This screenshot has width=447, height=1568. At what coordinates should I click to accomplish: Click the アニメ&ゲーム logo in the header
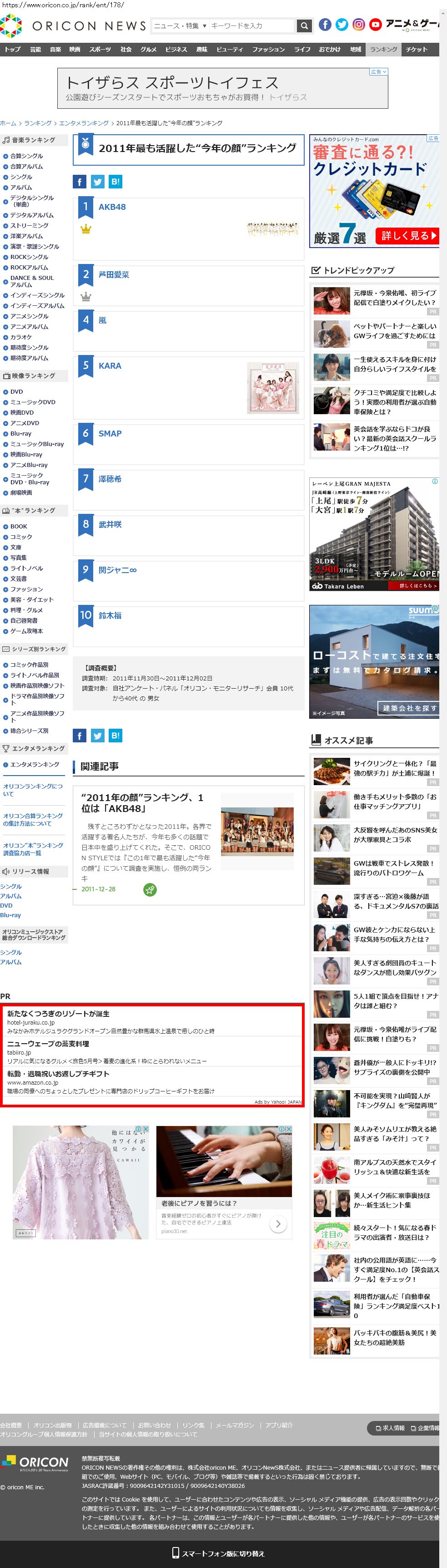[412, 24]
